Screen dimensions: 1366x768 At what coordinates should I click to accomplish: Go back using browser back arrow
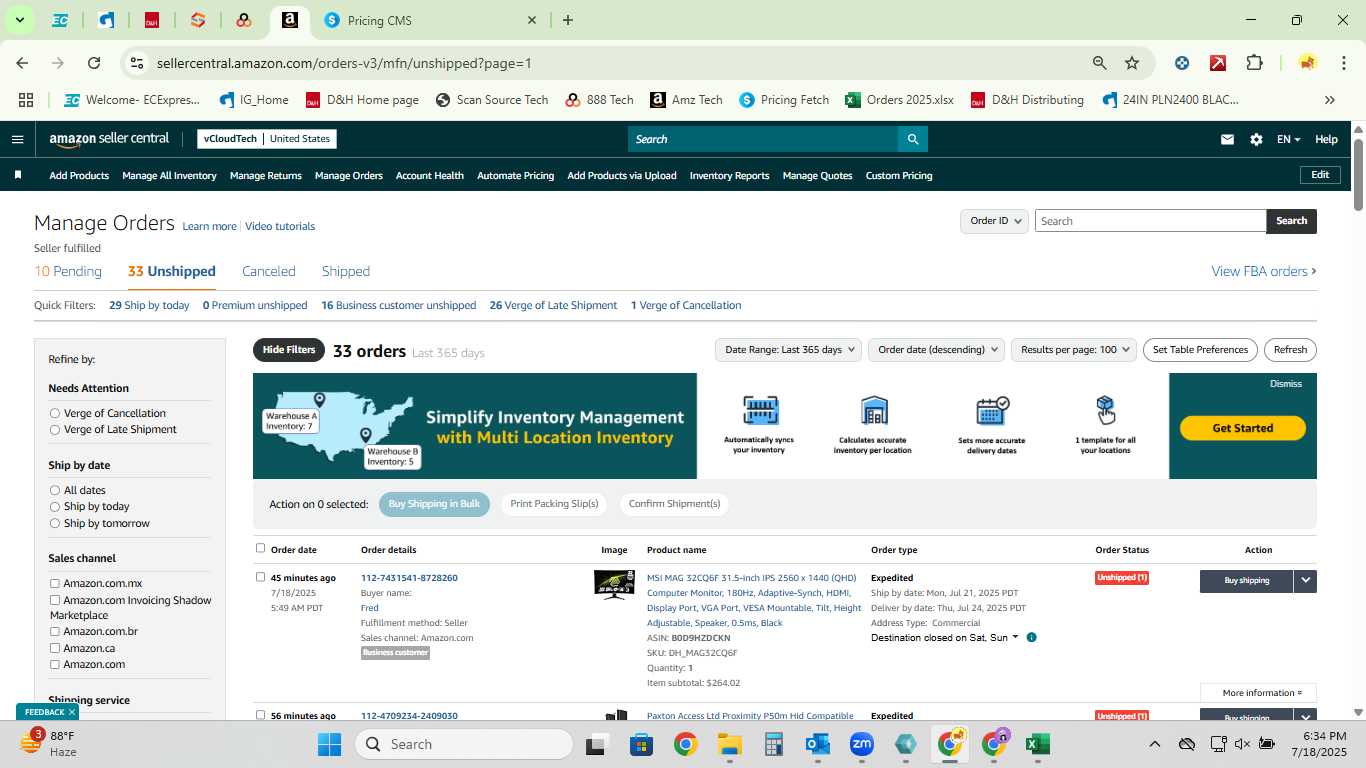pyautogui.click(x=22, y=63)
